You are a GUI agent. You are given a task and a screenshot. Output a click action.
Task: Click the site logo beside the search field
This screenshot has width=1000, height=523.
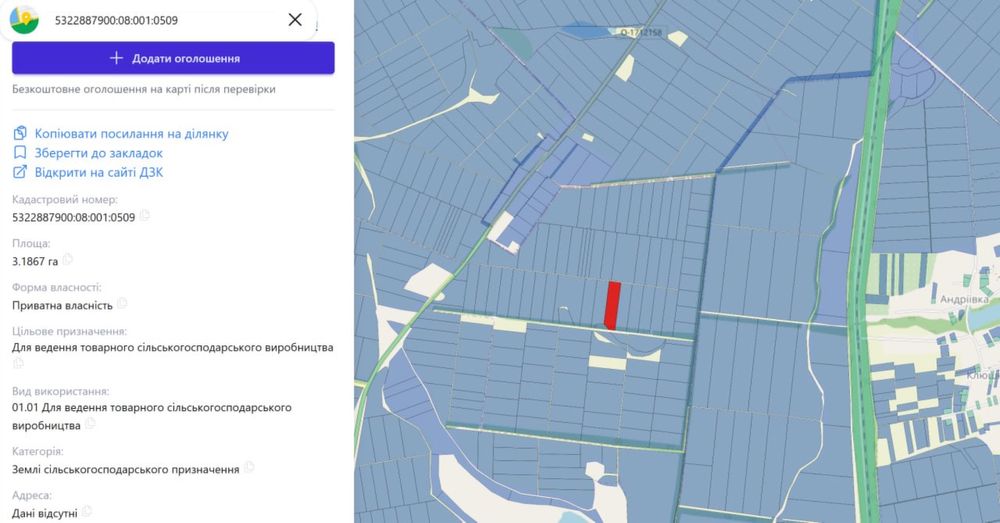(x=24, y=20)
